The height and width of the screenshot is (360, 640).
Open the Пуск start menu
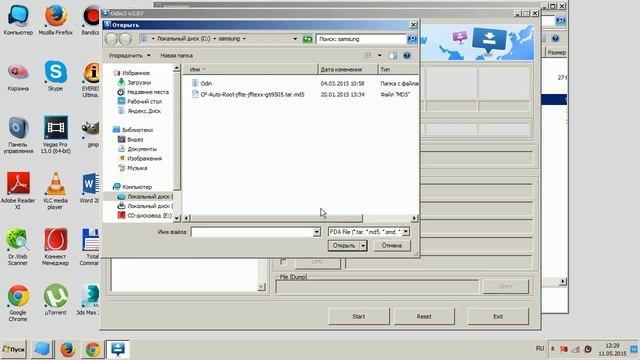point(14,349)
